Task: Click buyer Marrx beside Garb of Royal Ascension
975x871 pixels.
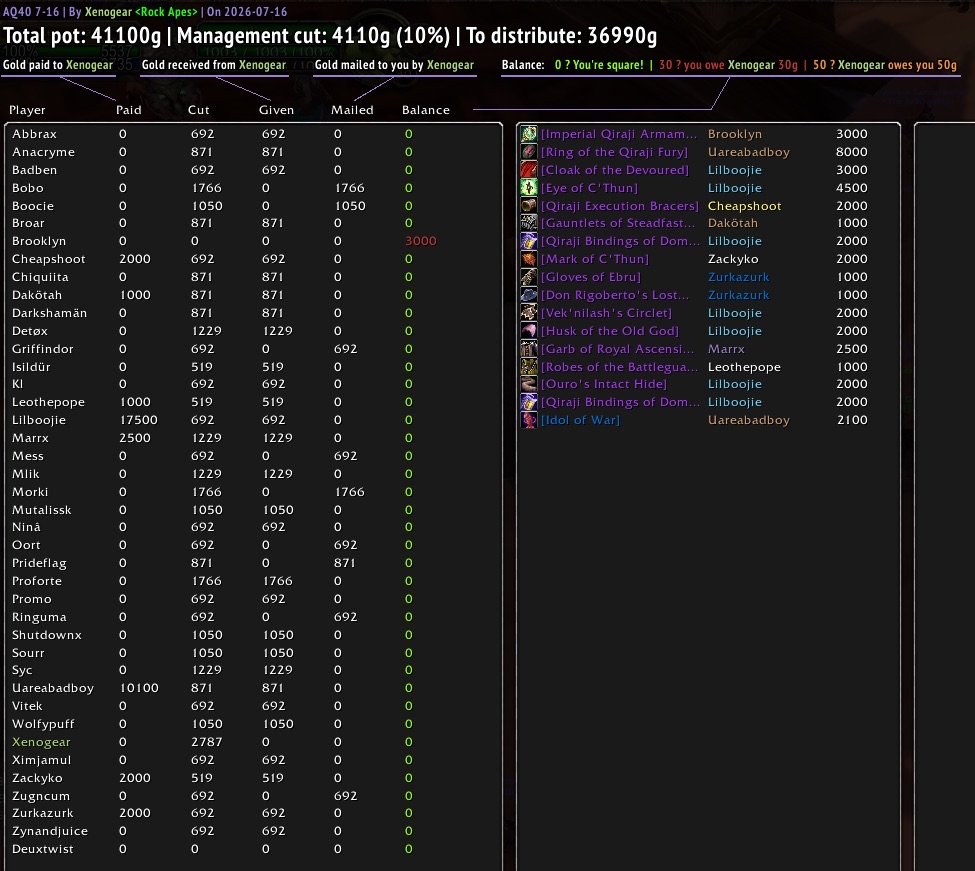Action: 726,349
